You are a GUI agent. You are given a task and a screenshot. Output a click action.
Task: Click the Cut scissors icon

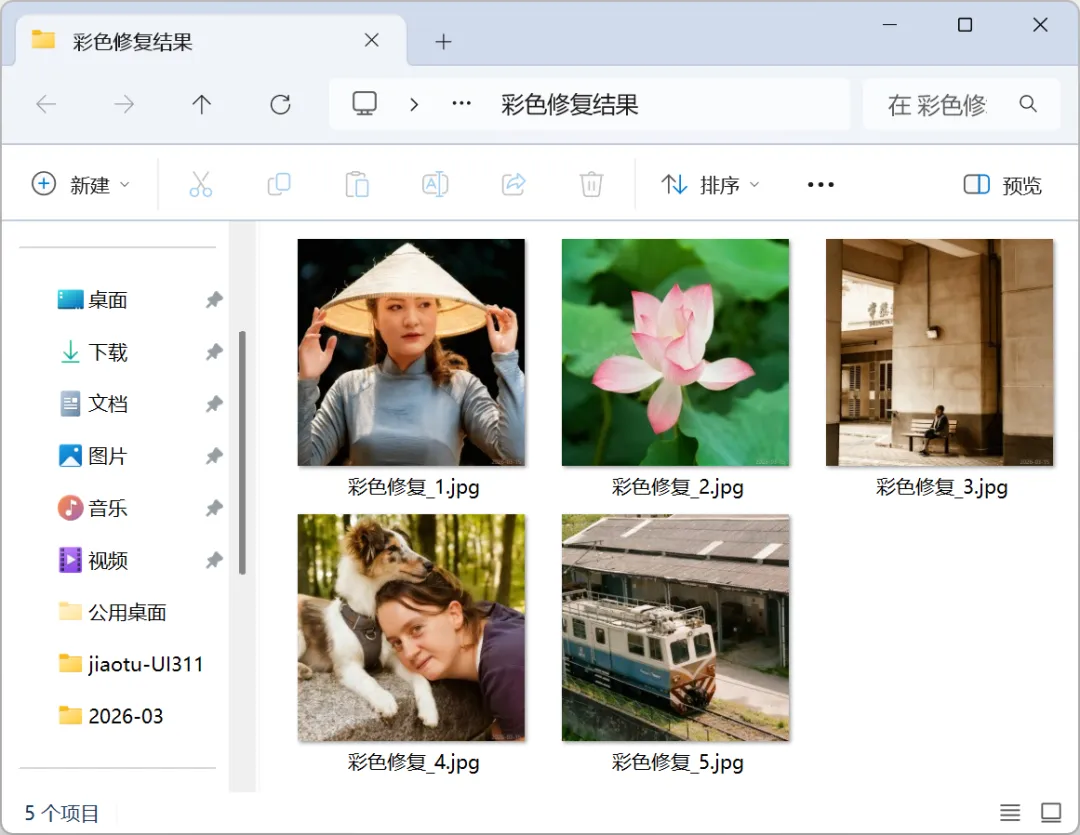click(200, 185)
